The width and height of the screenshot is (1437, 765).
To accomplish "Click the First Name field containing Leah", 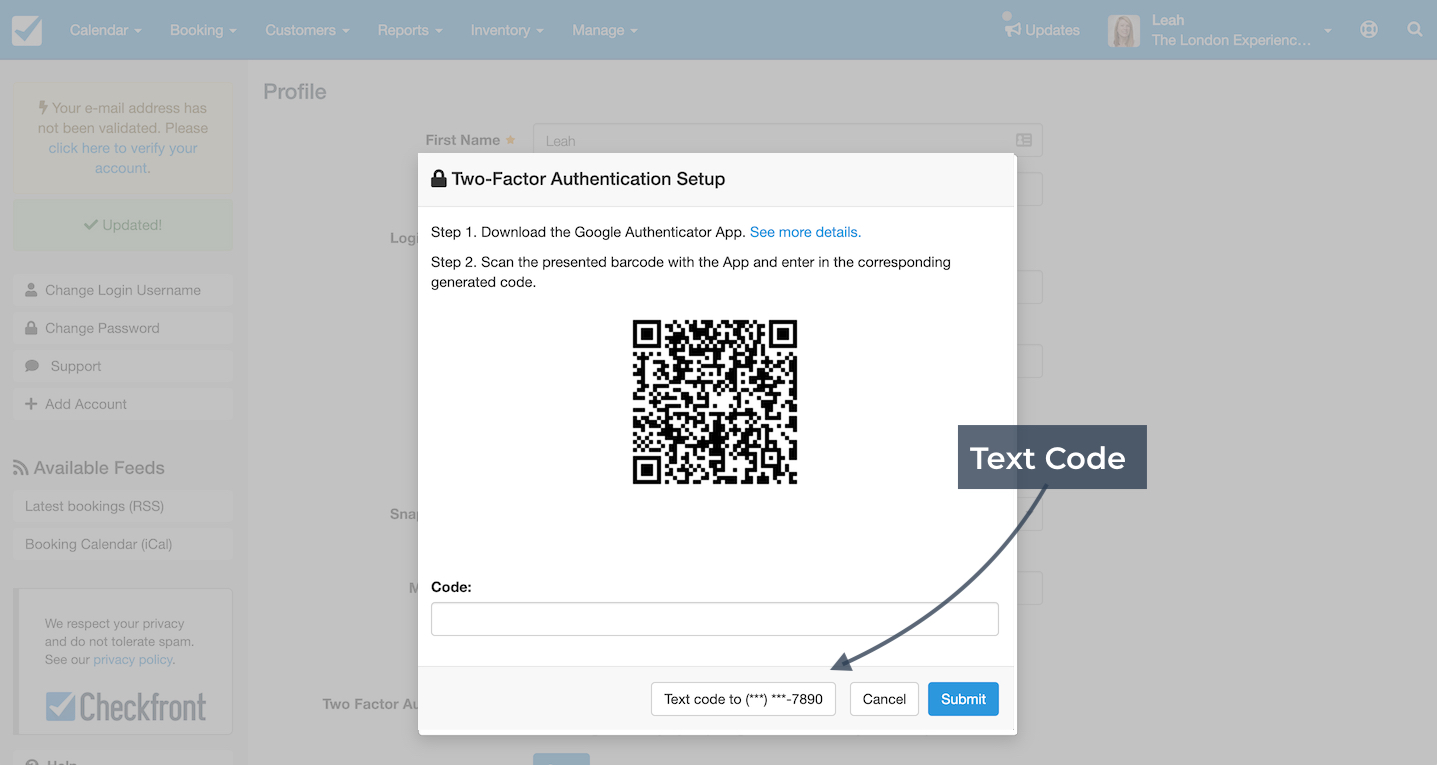I will (788, 141).
